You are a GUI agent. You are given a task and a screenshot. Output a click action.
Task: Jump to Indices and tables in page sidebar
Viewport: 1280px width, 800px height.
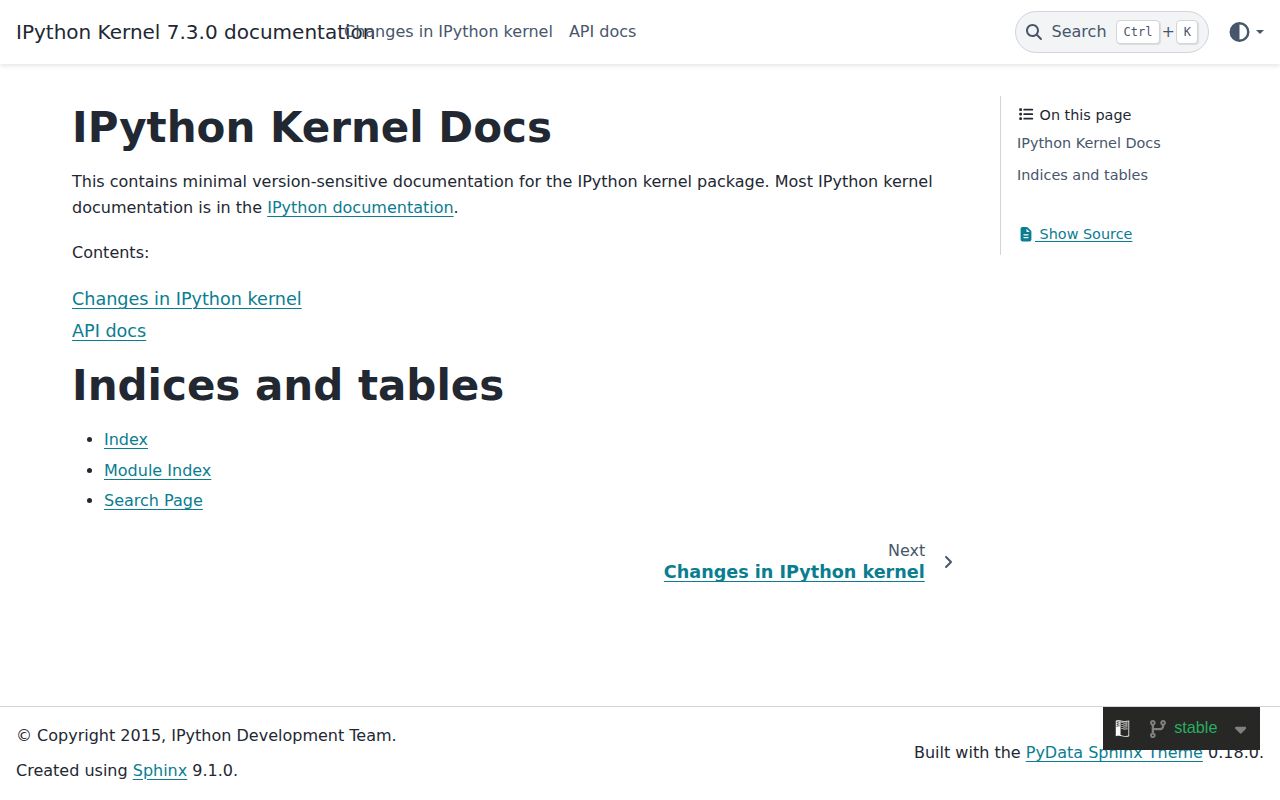pyautogui.click(x=1082, y=175)
